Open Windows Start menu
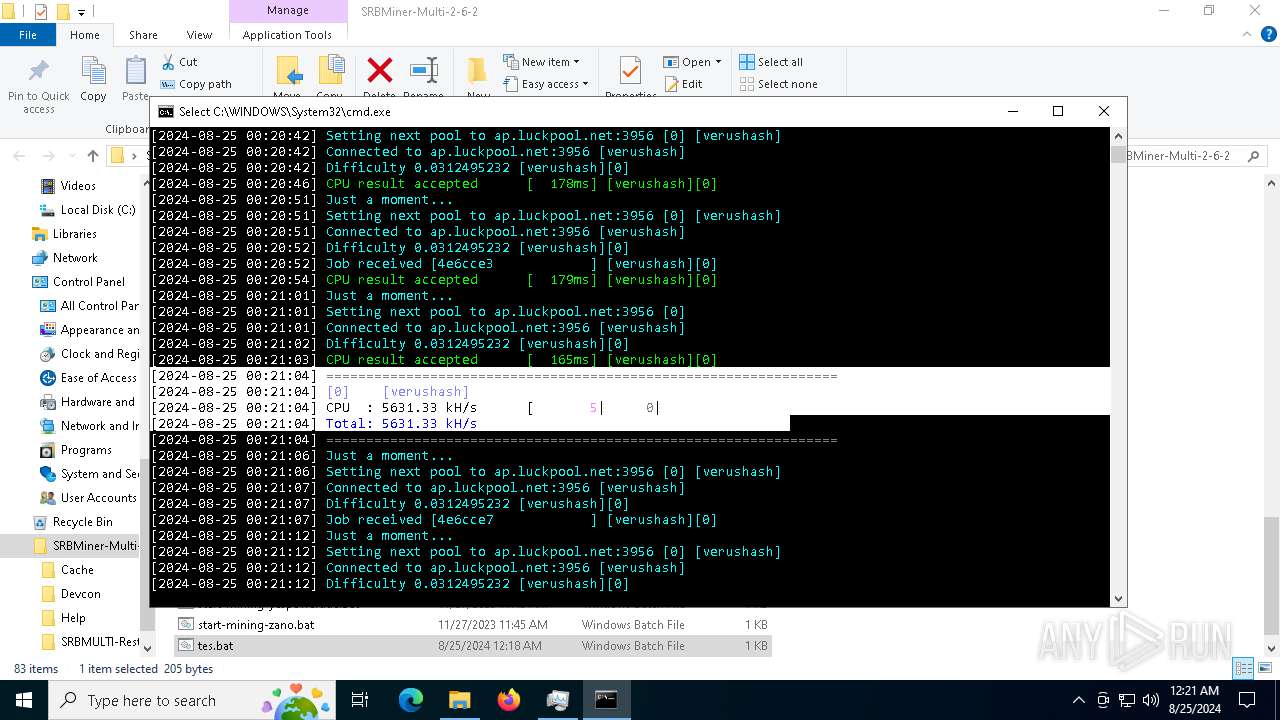 click(23, 700)
